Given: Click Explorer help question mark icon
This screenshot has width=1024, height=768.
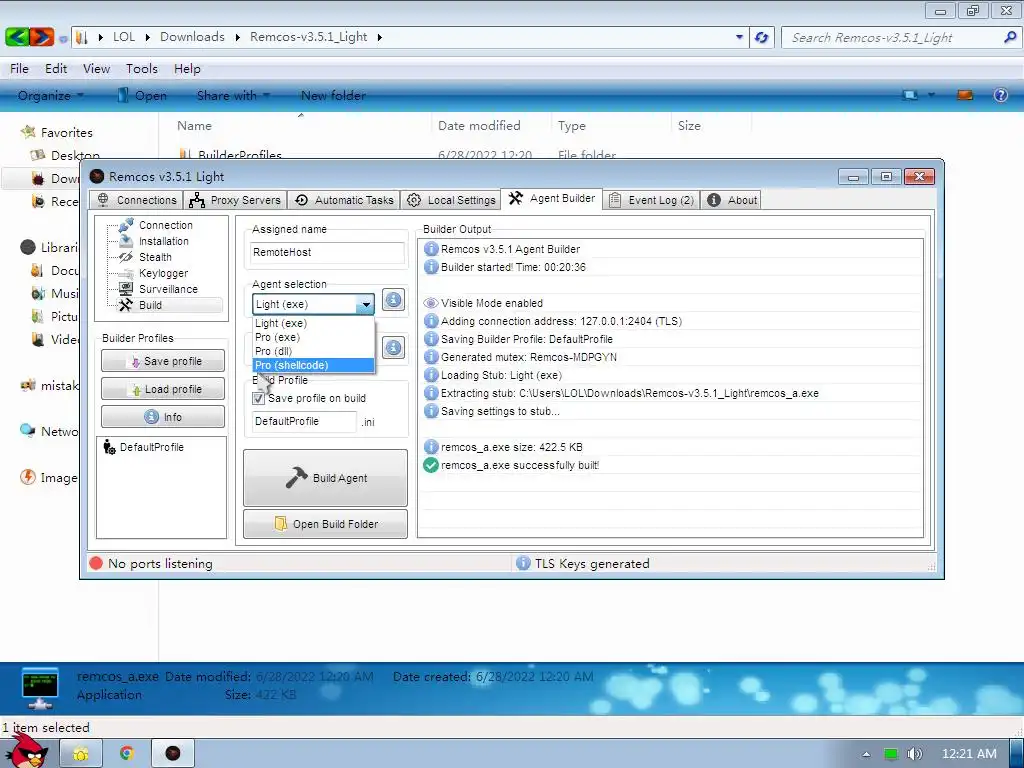Looking at the screenshot, I should [x=1000, y=95].
